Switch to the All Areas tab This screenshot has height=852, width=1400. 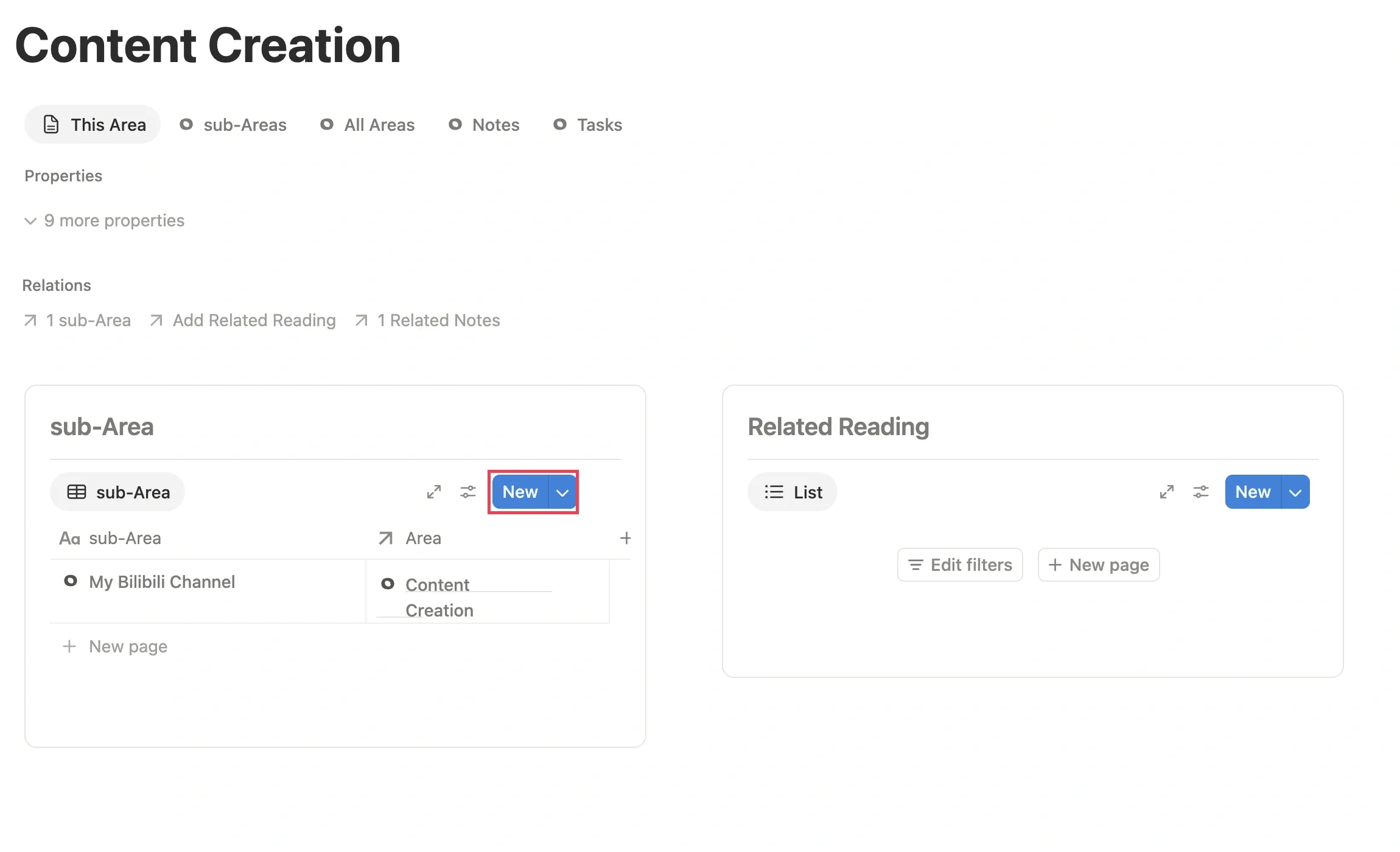(x=368, y=125)
